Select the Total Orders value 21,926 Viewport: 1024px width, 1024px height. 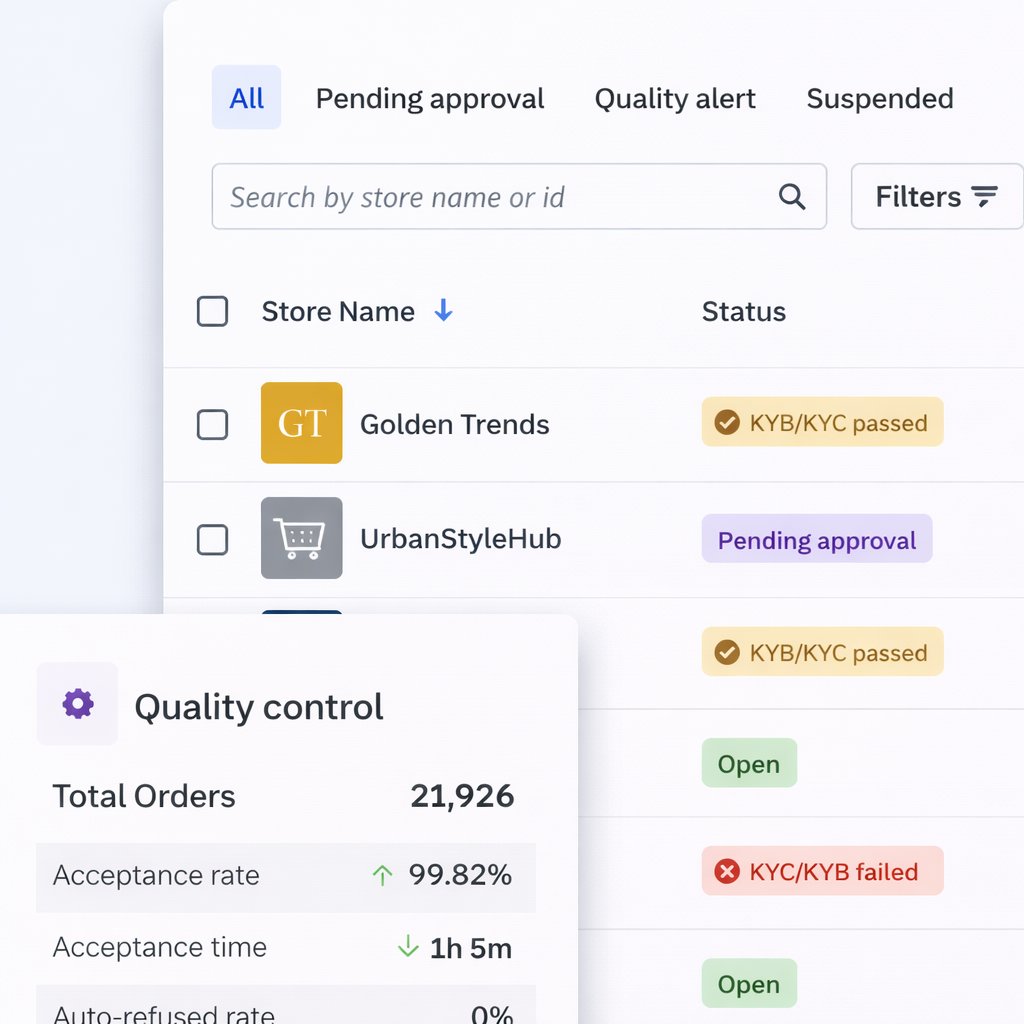tap(462, 796)
